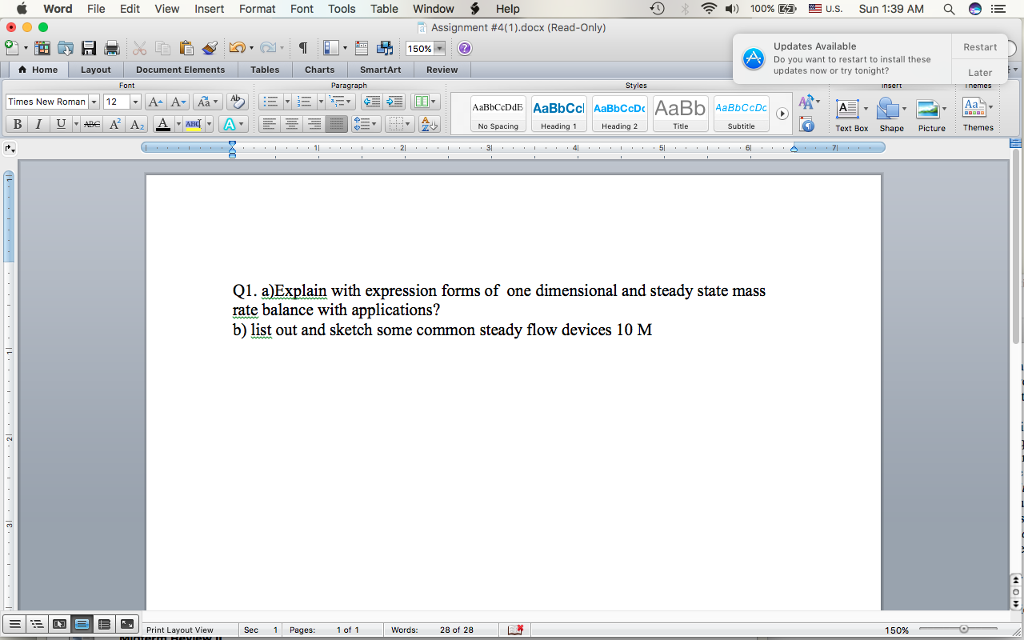Select the Format Painter tool

[x=207, y=48]
